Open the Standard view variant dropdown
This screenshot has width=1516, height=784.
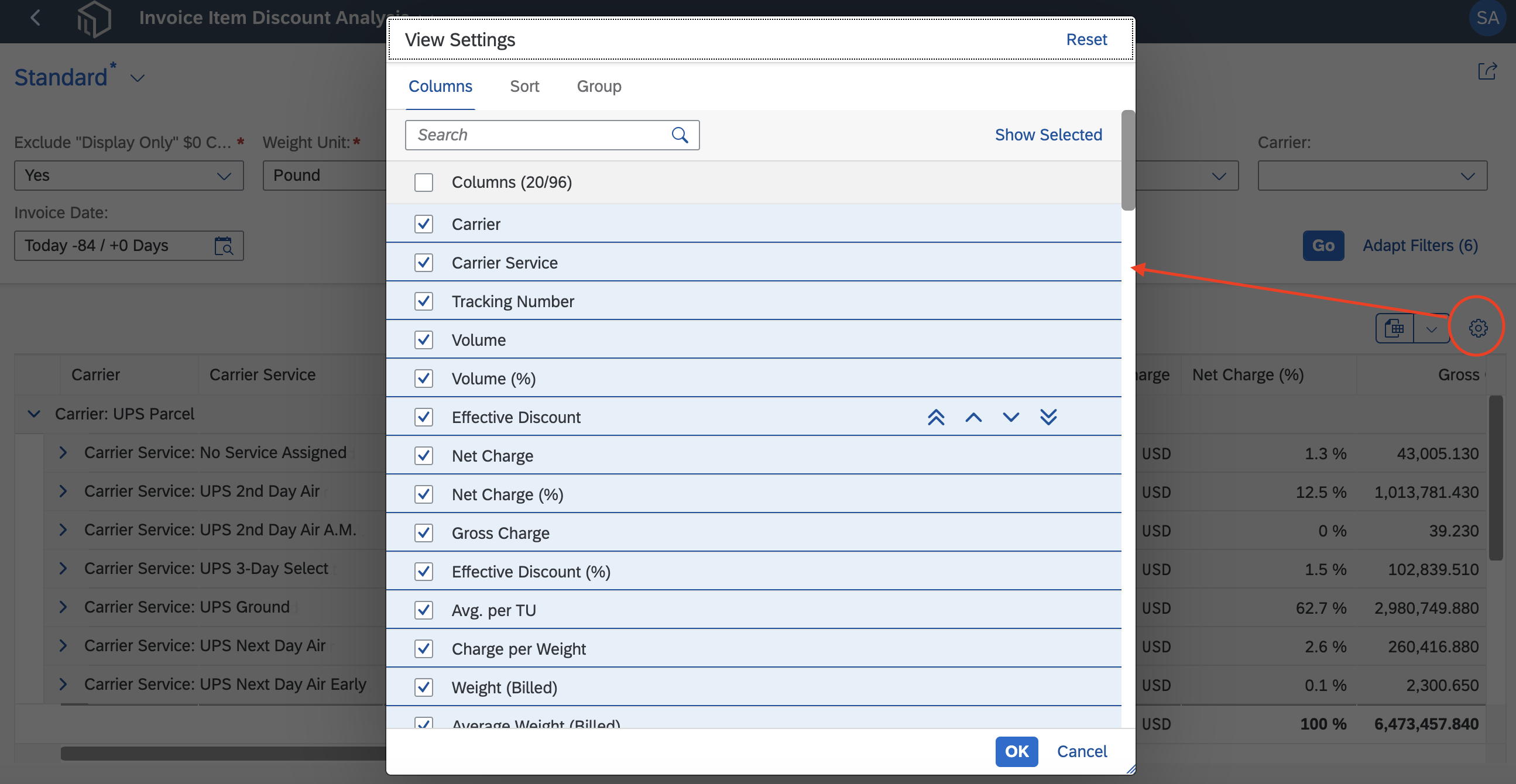pyautogui.click(x=137, y=78)
